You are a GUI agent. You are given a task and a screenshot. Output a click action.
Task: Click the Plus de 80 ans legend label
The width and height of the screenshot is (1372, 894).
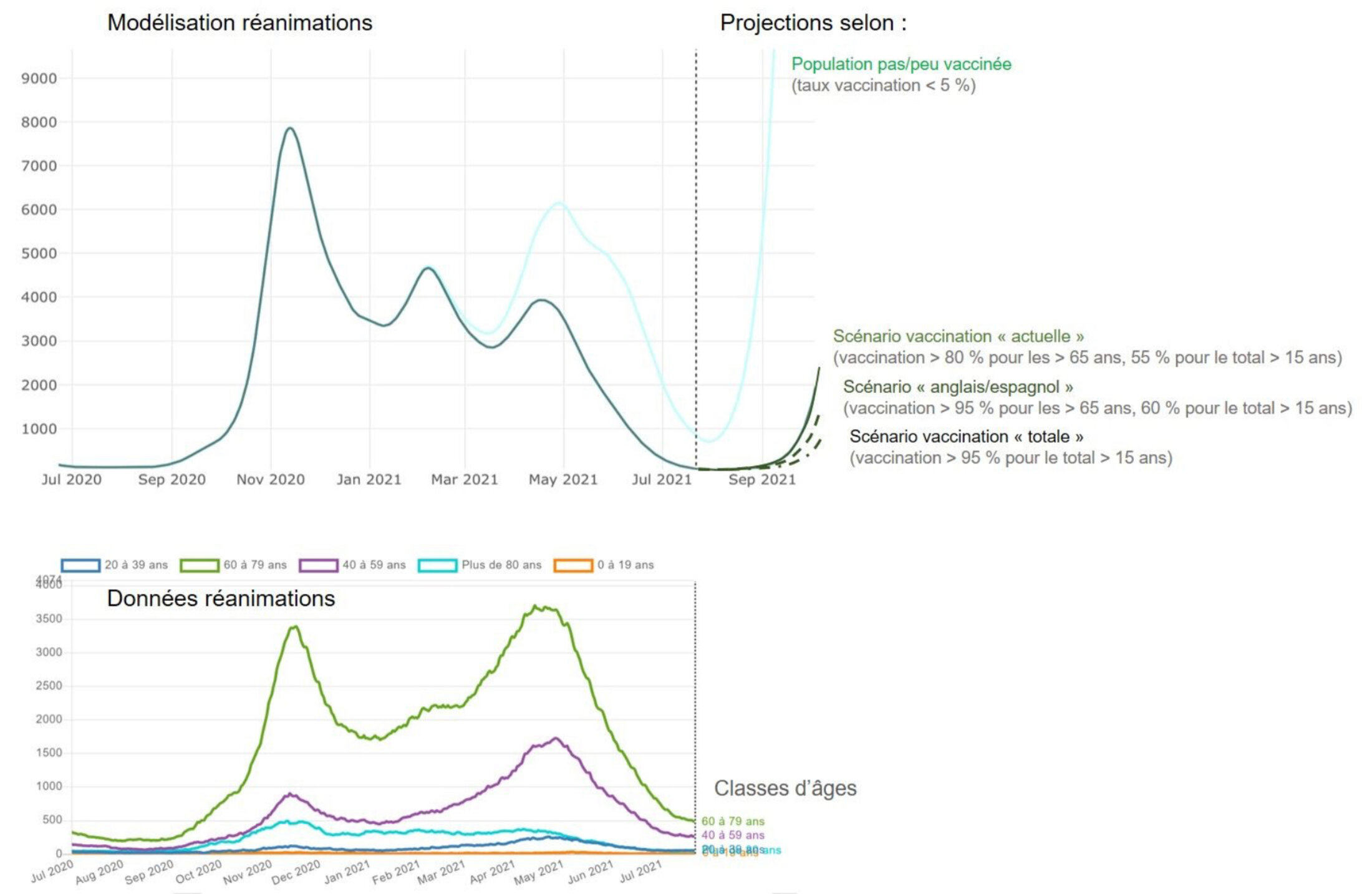coord(501,565)
